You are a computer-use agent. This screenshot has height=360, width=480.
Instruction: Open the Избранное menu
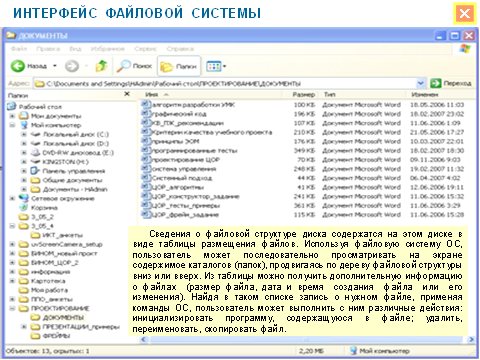108,49
